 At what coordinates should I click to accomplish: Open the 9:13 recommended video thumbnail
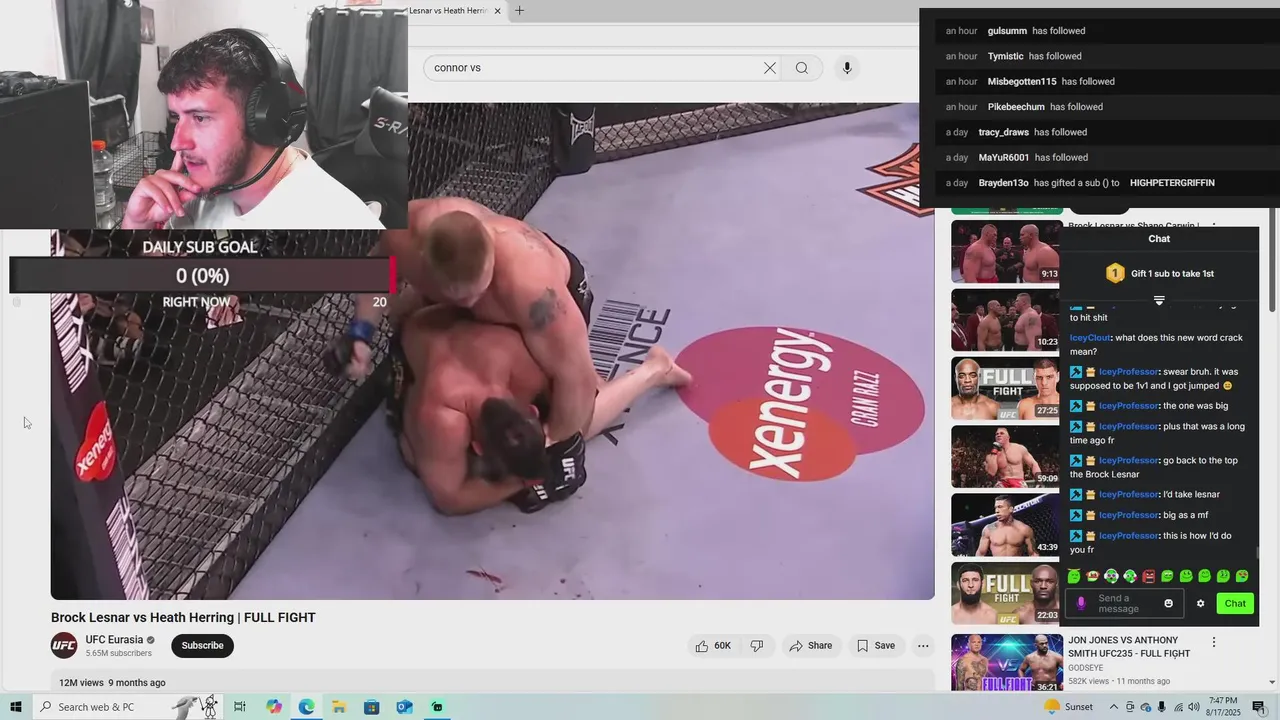click(x=1006, y=251)
